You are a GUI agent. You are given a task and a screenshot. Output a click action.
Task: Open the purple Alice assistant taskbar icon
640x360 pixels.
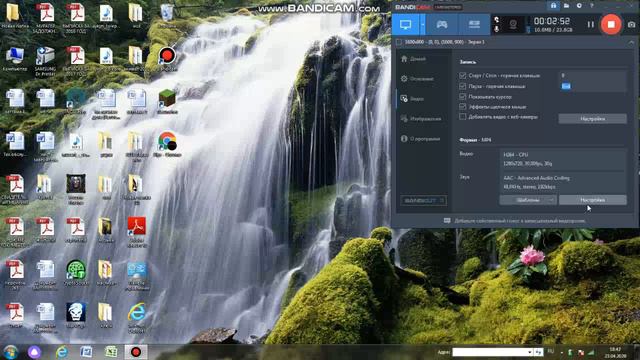(34, 352)
